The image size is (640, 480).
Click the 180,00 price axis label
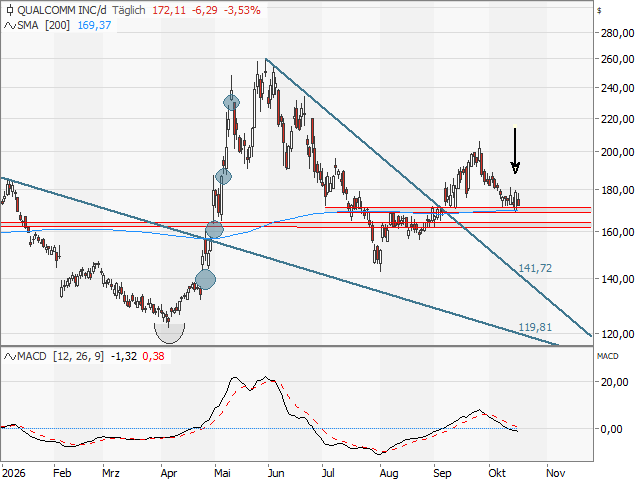pos(618,190)
